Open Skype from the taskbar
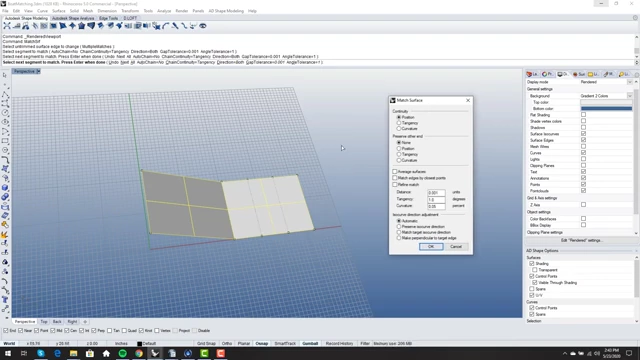This screenshot has height=360, width=640. click(41, 353)
